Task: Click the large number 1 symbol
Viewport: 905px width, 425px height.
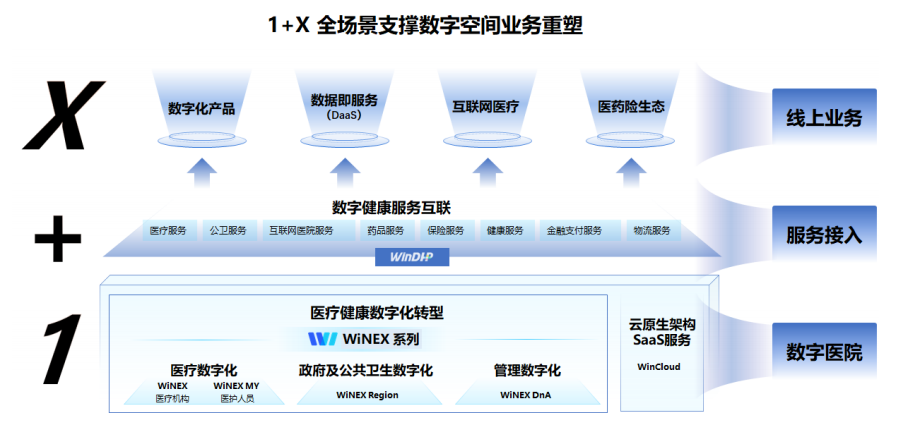Action: click(x=56, y=348)
